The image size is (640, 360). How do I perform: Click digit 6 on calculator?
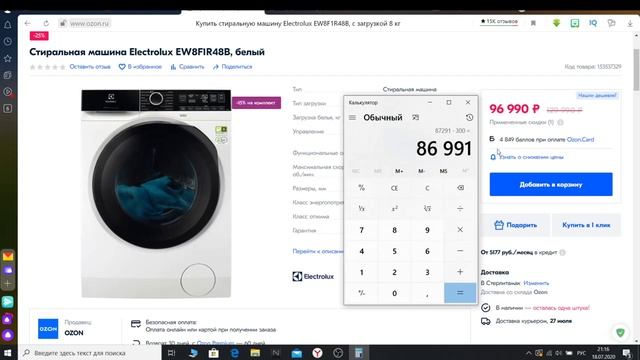[427, 251]
